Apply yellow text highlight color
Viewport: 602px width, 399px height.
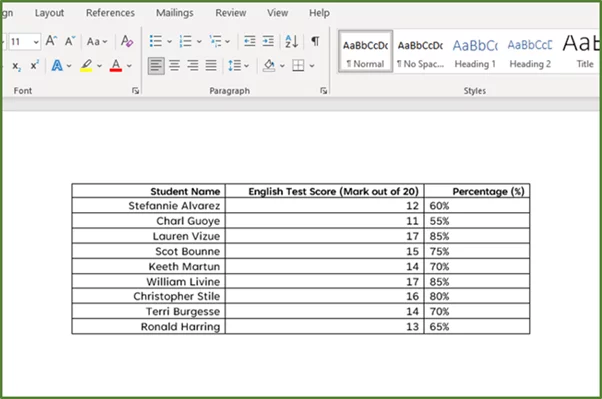click(x=86, y=66)
